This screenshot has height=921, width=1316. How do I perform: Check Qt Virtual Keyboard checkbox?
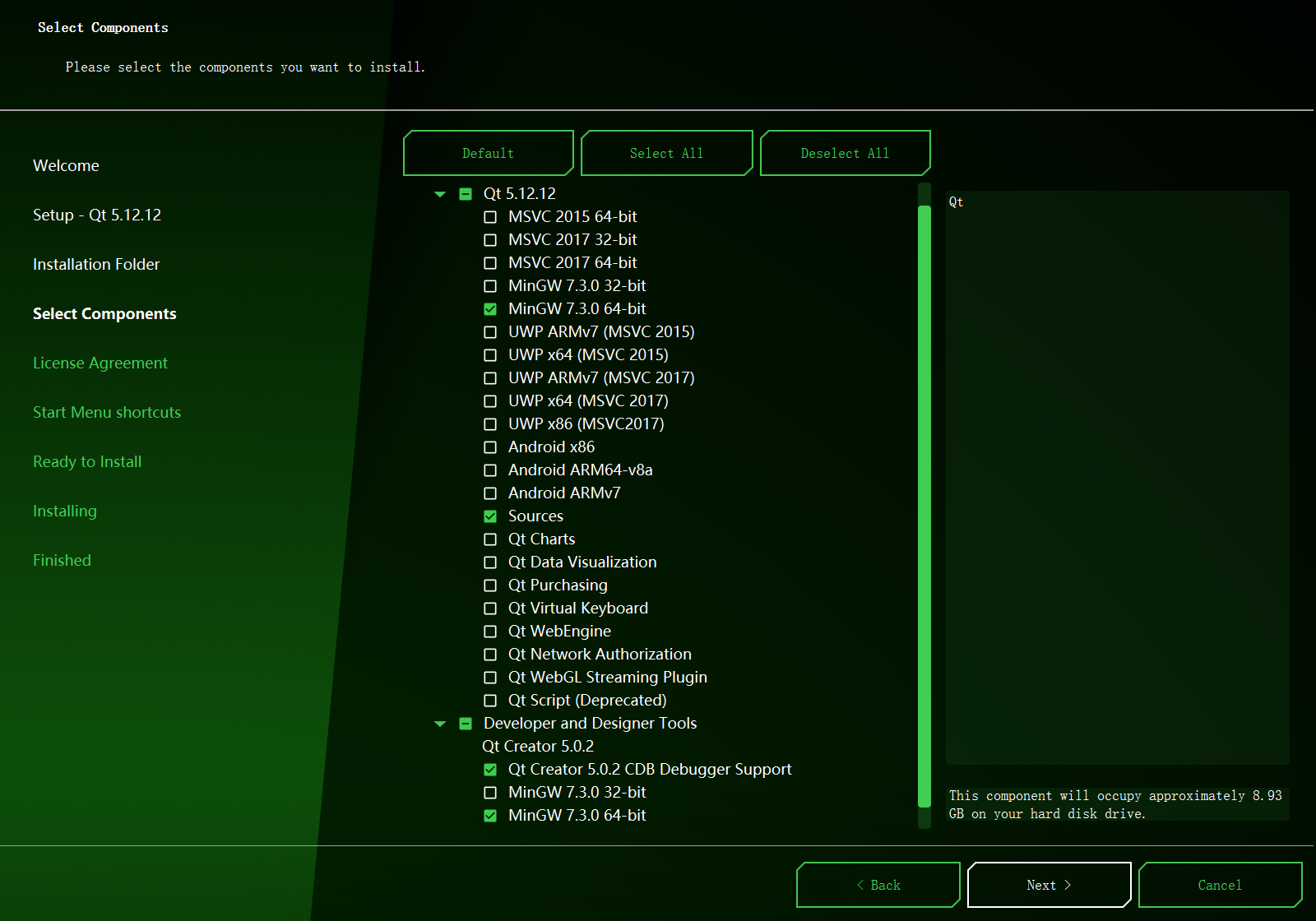490,609
